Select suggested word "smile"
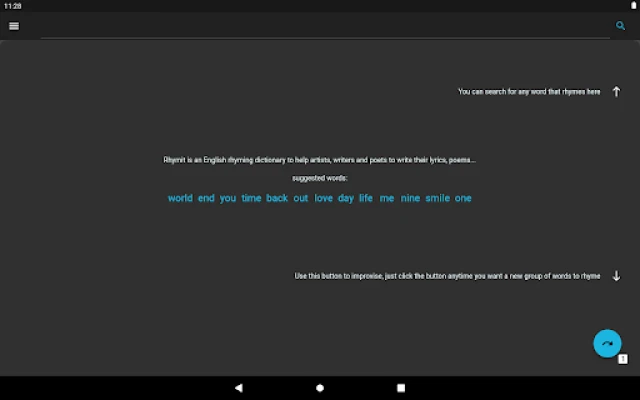Image resolution: width=640 pixels, height=400 pixels. pos(438,198)
